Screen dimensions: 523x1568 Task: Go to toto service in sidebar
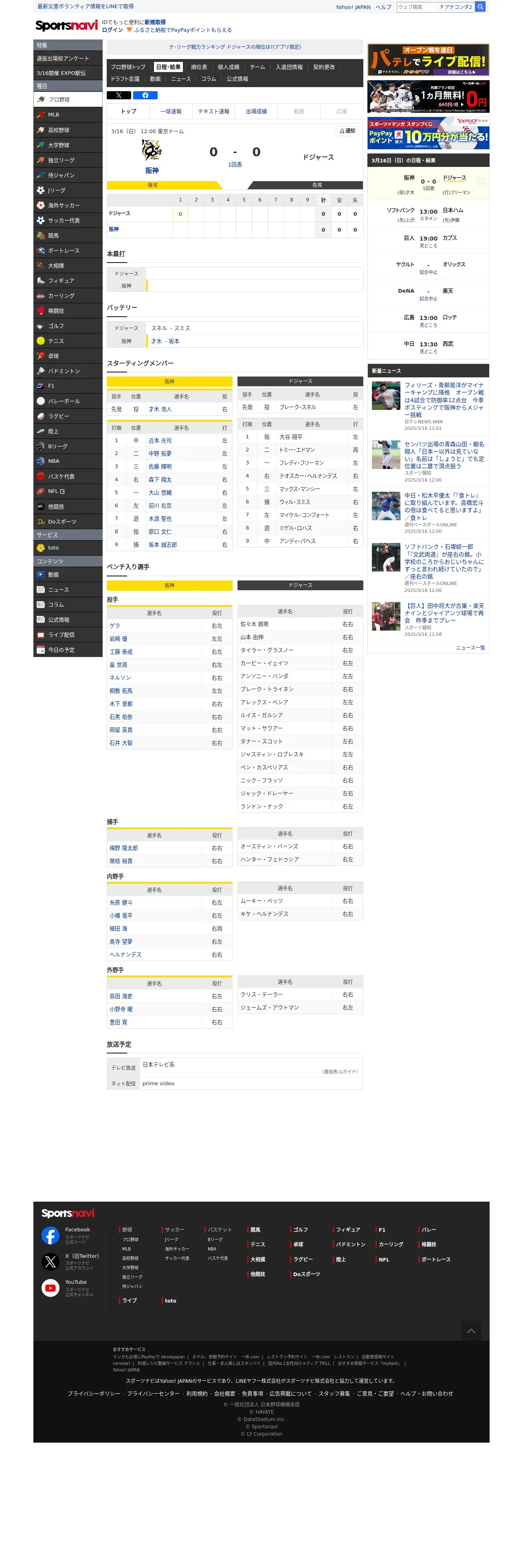click(x=68, y=548)
